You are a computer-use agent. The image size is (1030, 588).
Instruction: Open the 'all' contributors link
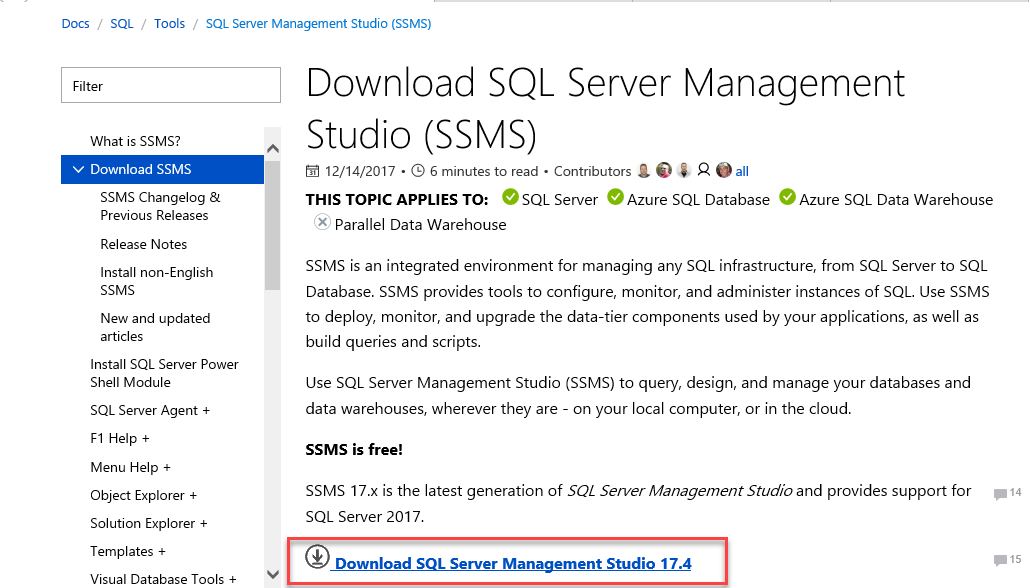[x=742, y=171]
